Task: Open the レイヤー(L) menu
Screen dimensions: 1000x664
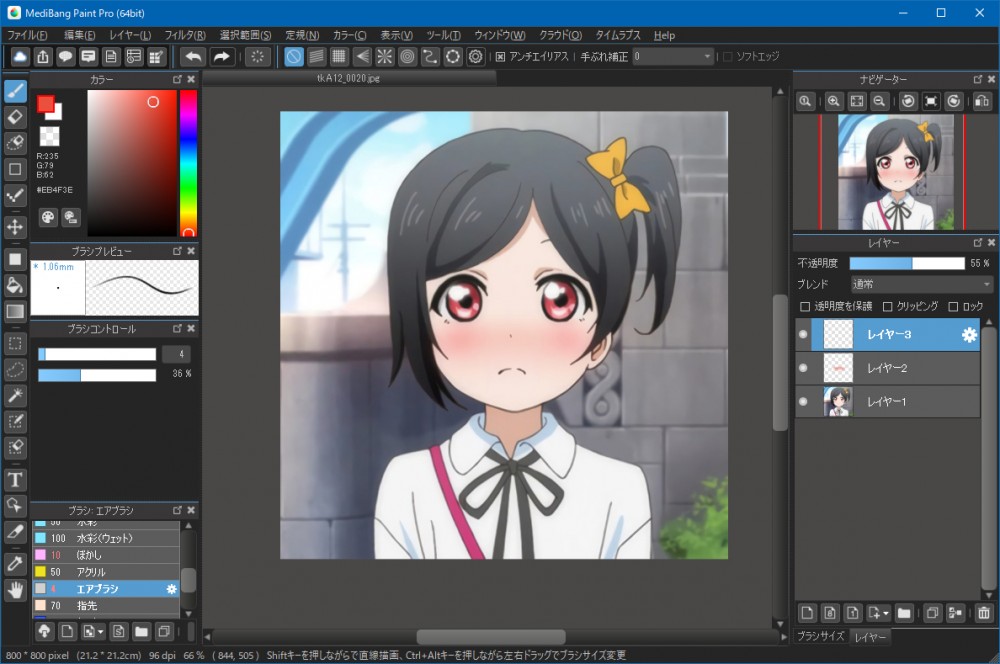Action: click(x=129, y=35)
